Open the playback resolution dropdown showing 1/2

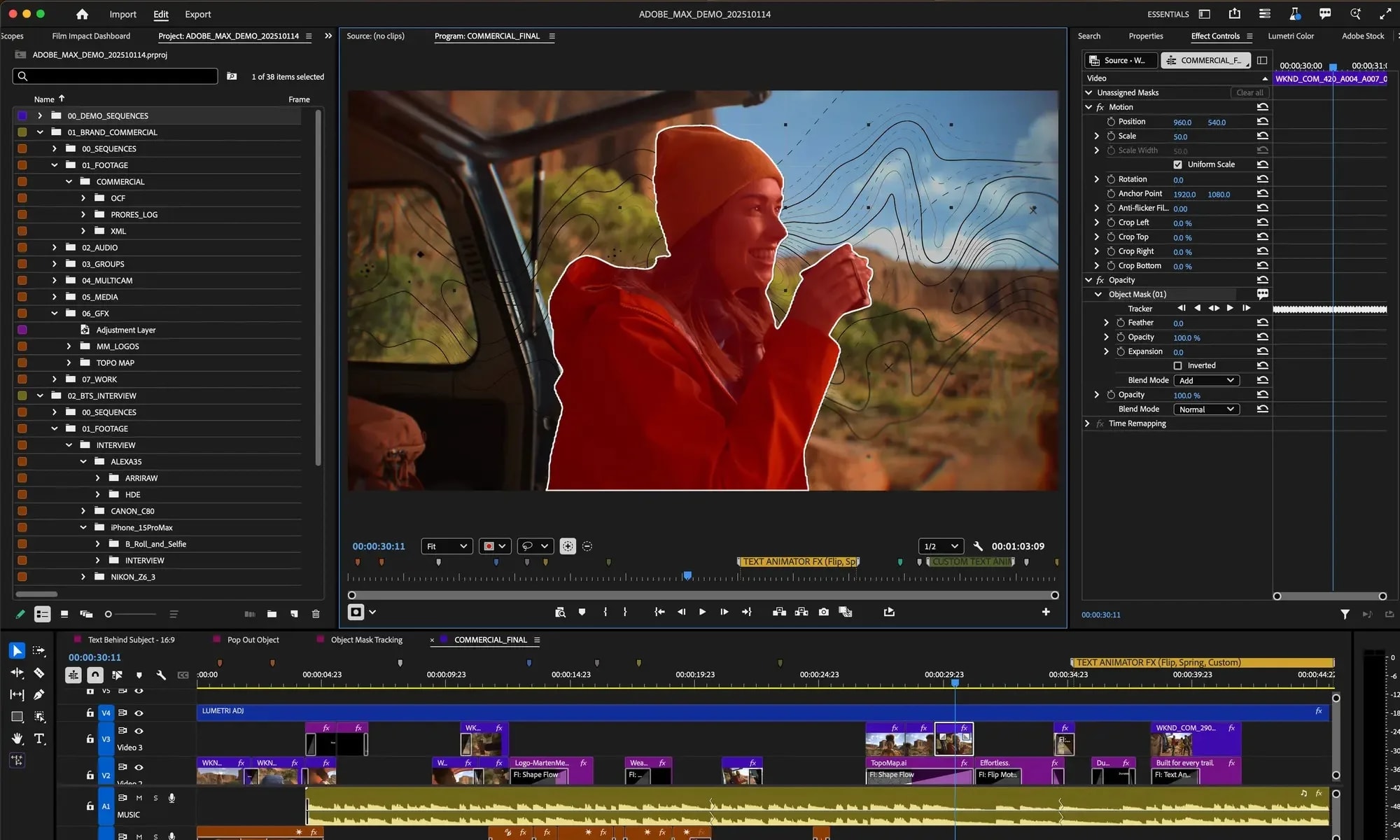click(x=941, y=546)
